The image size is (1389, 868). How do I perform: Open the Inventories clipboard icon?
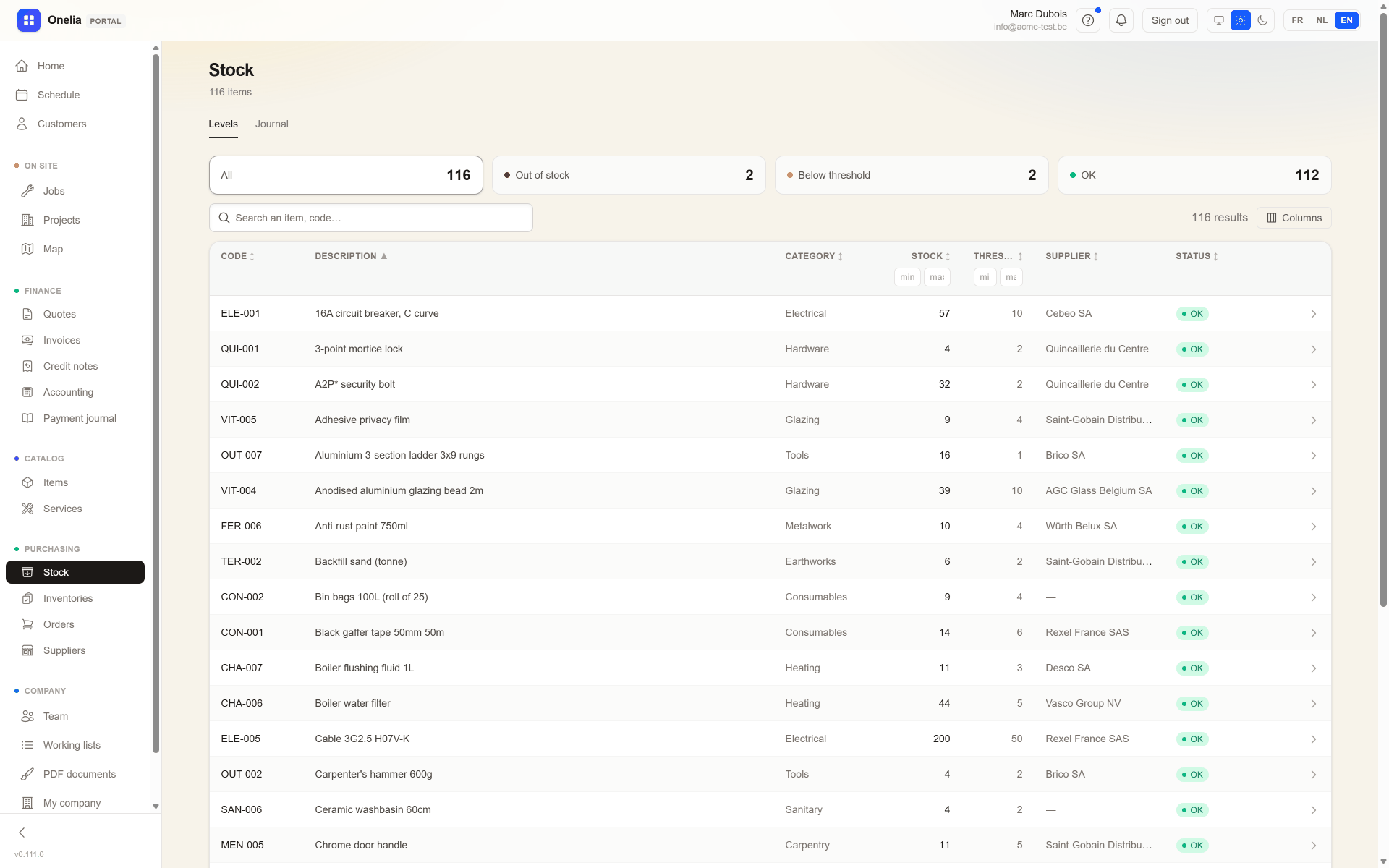[x=27, y=598]
